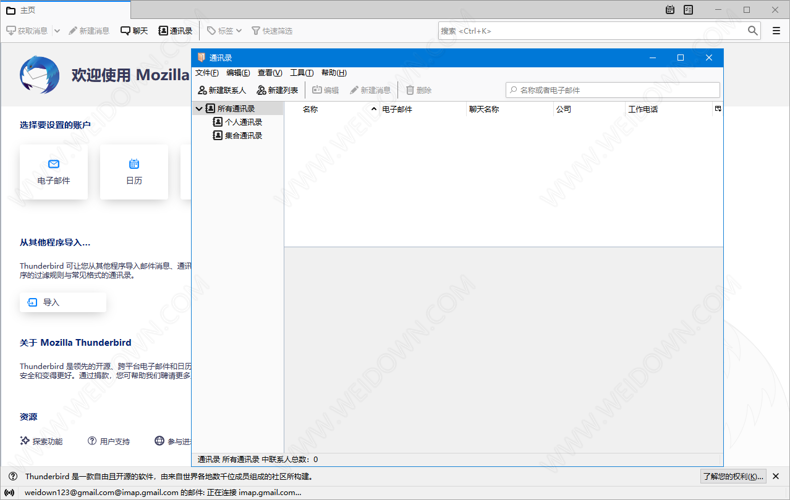The width and height of the screenshot is (790, 500).
Task: Click Get Messages in main toolbar
Action: (27, 31)
